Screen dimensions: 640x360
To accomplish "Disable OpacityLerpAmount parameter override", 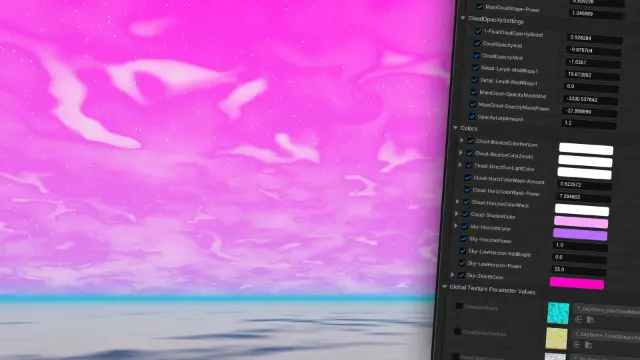I will [472, 116].
